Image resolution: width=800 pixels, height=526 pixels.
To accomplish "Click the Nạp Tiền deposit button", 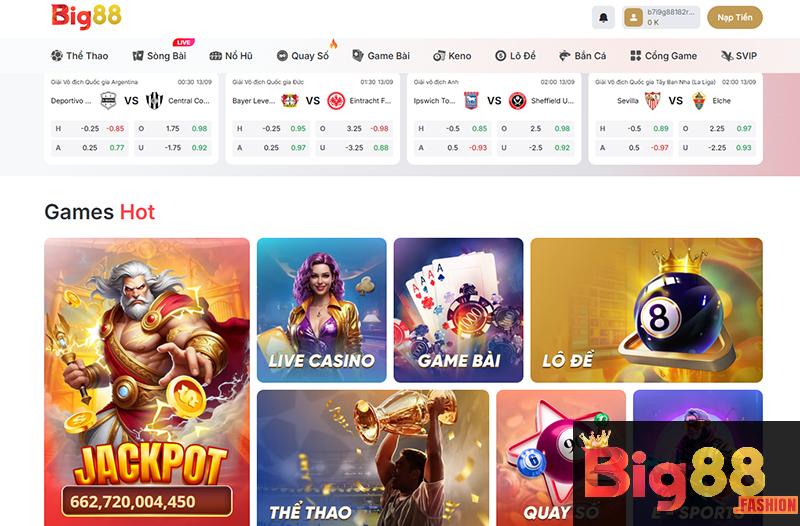I will [735, 17].
